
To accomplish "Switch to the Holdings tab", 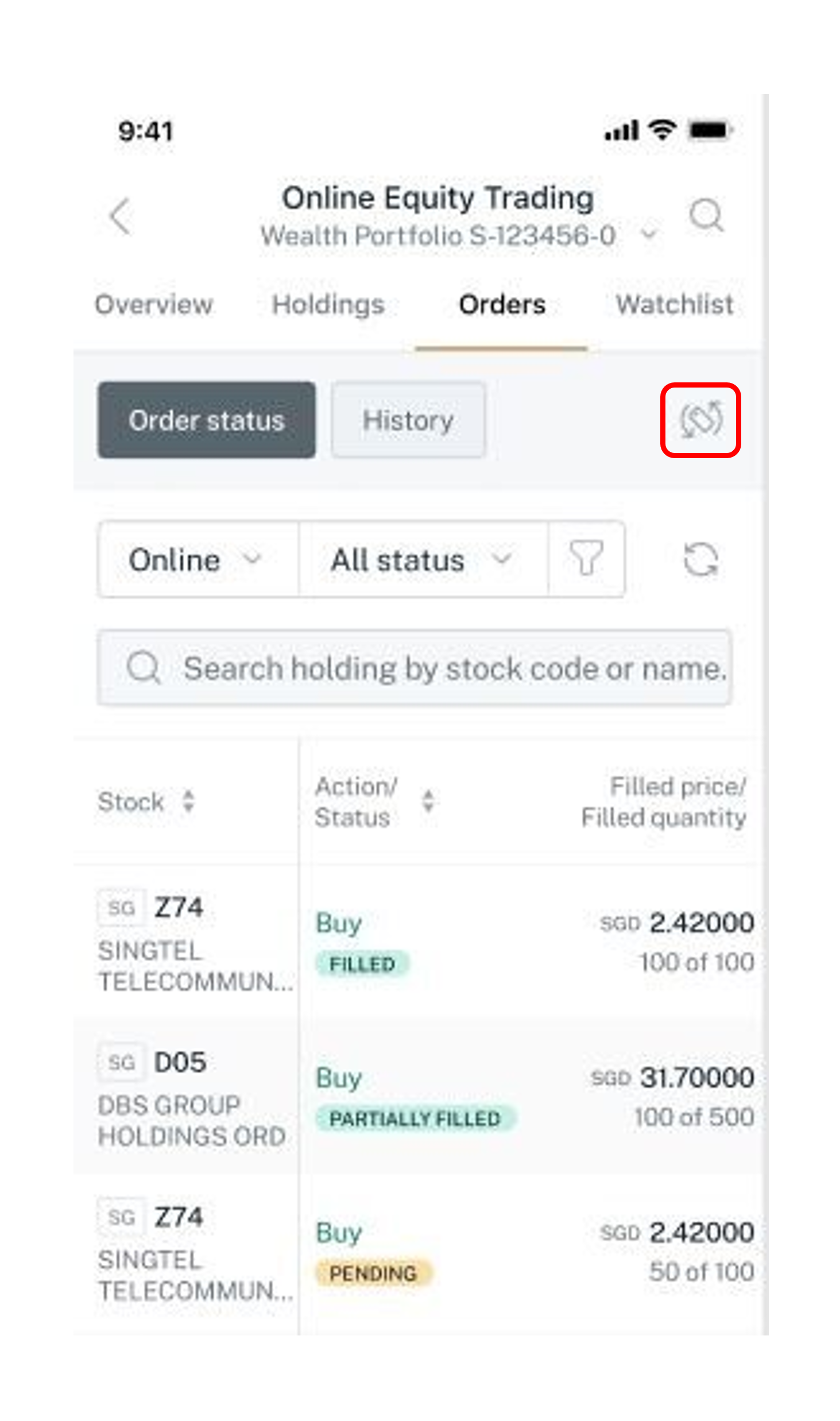I will pyautogui.click(x=328, y=304).
